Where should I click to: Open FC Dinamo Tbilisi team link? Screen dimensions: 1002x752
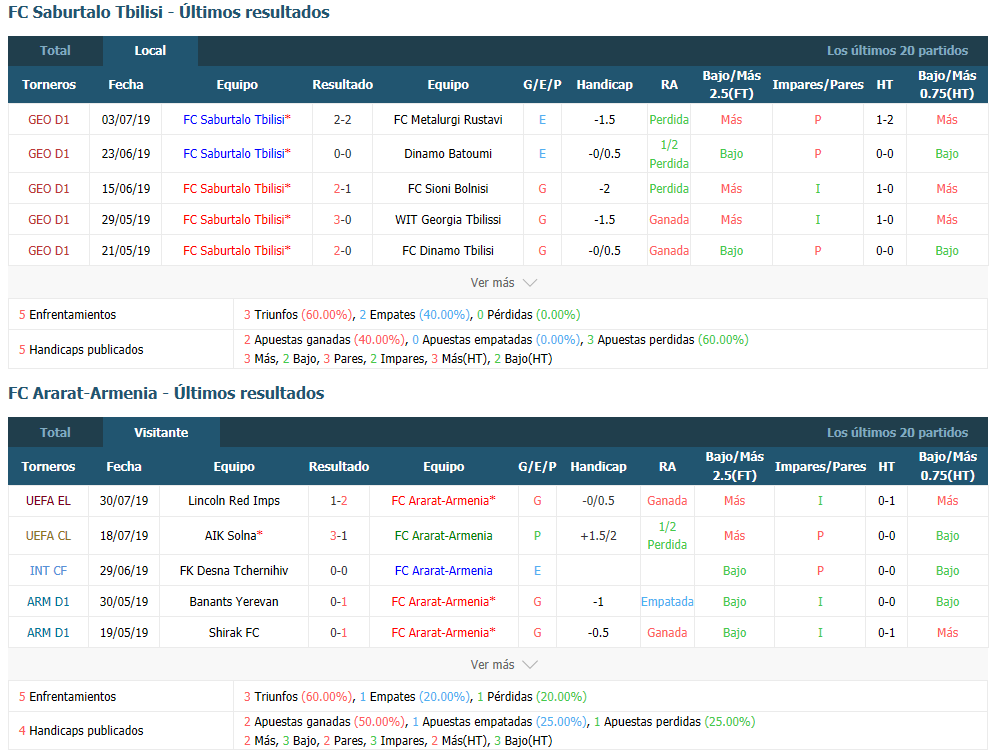point(448,250)
